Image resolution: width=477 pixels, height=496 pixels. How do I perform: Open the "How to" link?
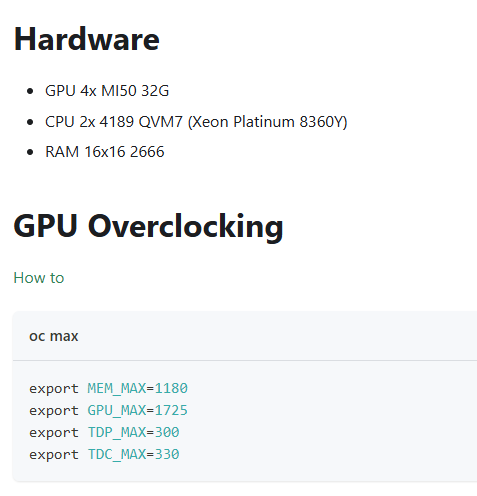point(39,278)
